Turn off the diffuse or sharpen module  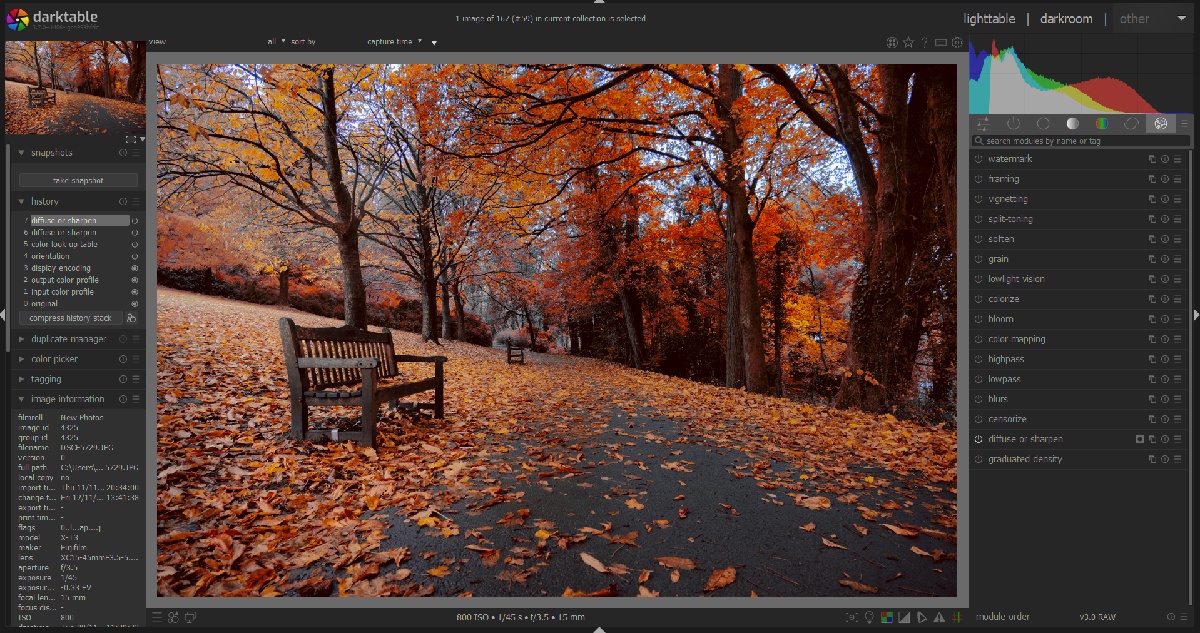tap(979, 439)
